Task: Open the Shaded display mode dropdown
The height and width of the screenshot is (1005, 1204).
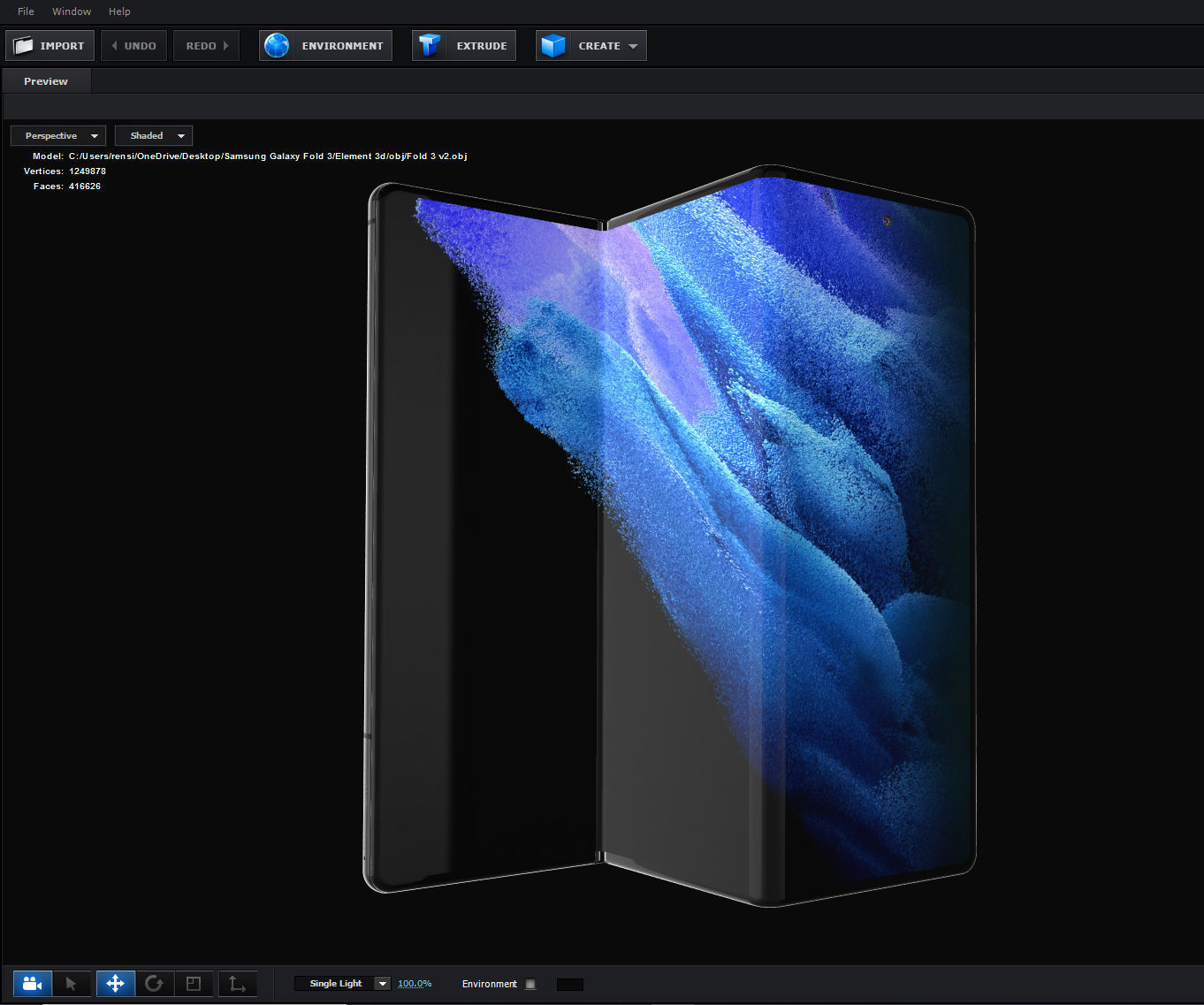Action: click(154, 136)
